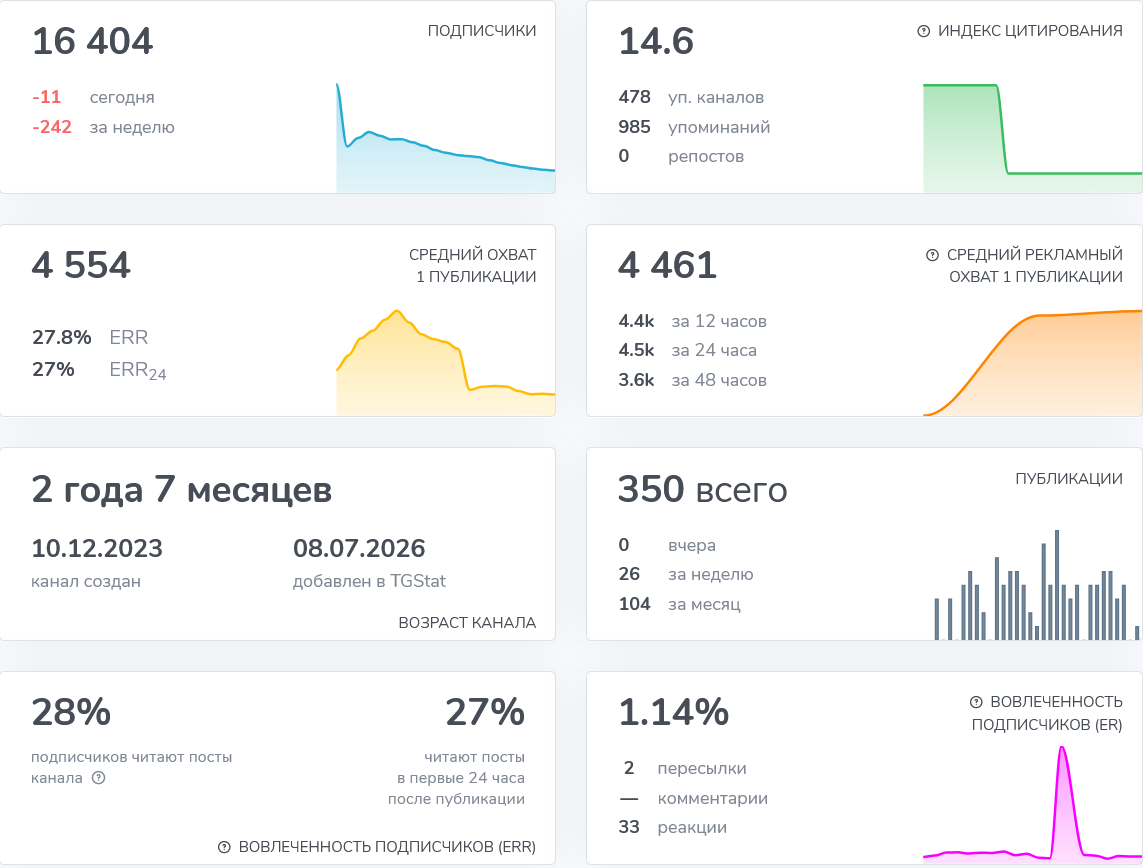The image size is (1143, 868).
Task: Click the ИНДЕКС ЦИТИРОВАНИЯ heading
Action: (1030, 31)
